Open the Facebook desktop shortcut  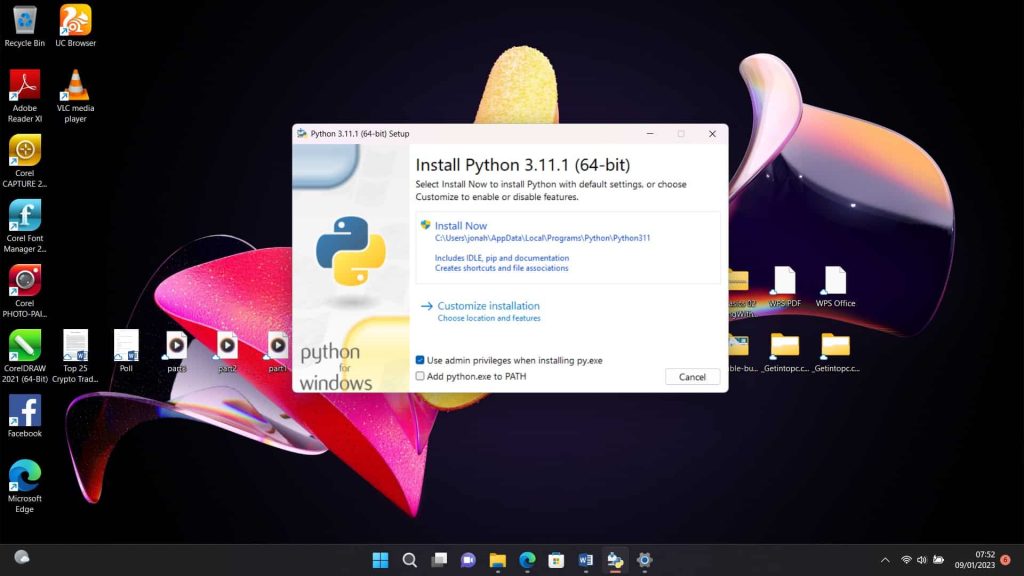click(x=25, y=413)
